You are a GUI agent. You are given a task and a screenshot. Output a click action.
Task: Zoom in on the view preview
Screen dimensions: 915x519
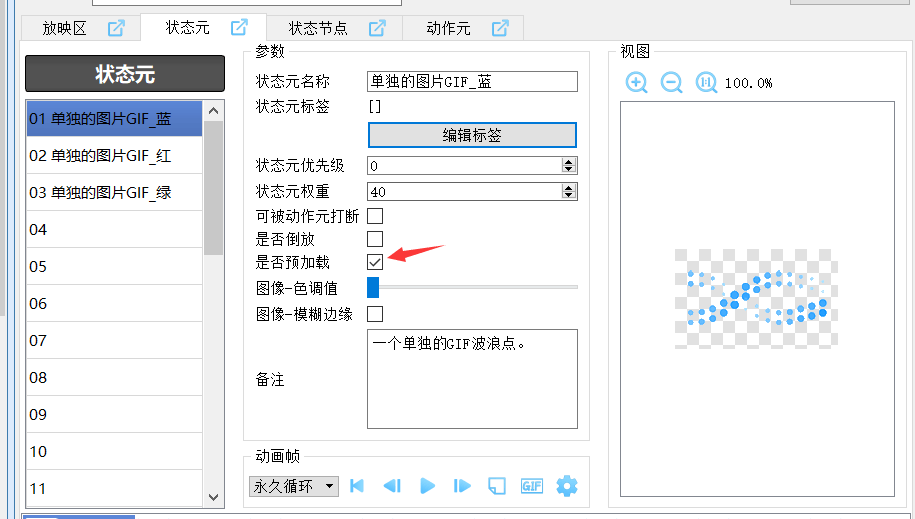pos(637,83)
